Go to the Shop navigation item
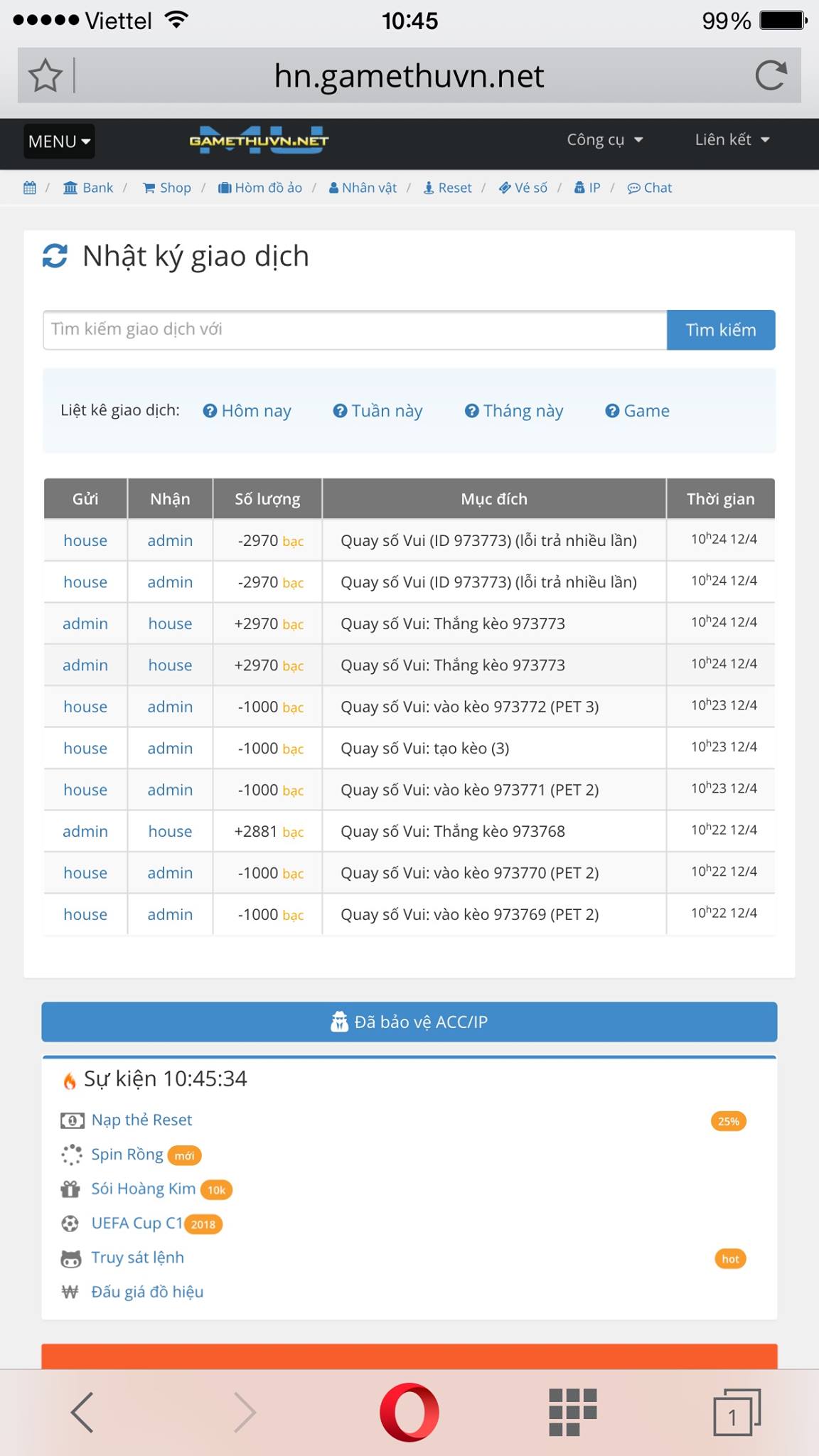This screenshot has height=1456, width=819. (168, 188)
